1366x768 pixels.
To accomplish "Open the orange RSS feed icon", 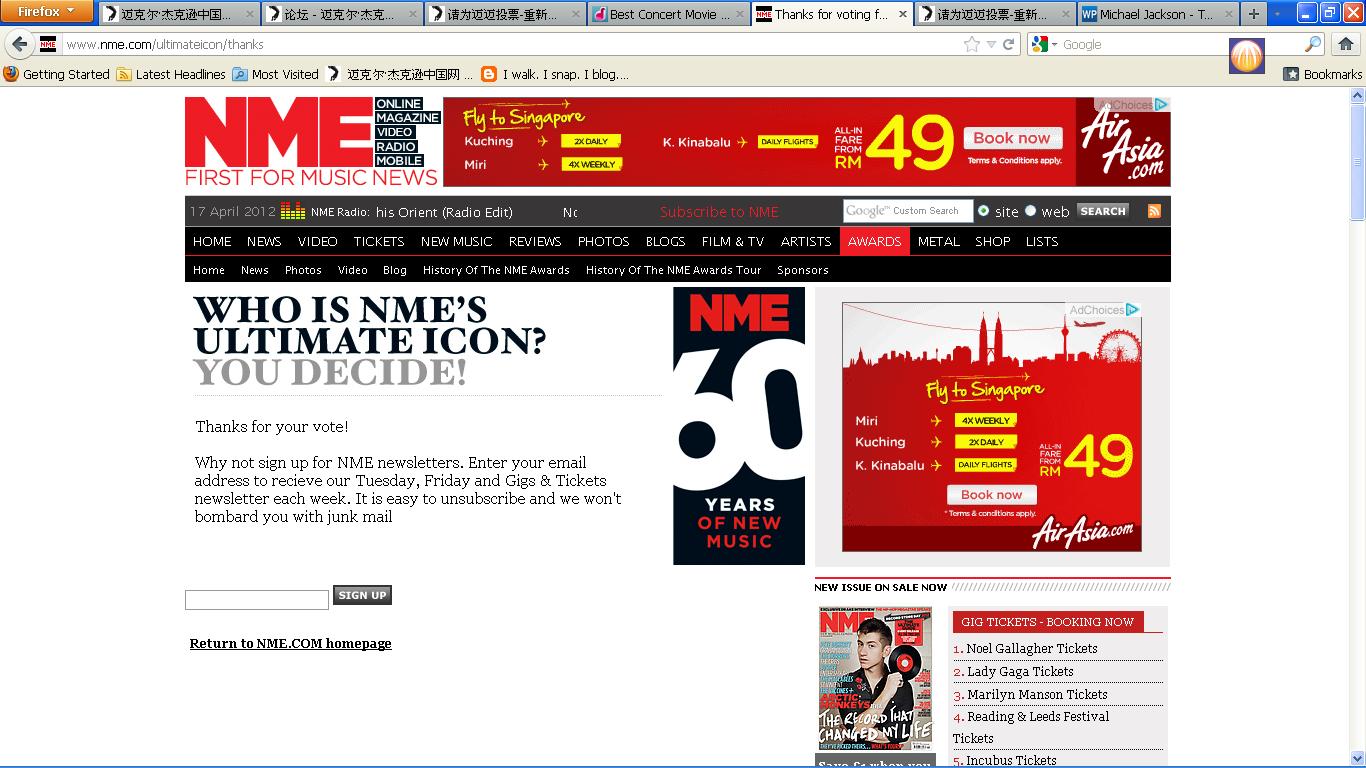I will pos(1154,211).
